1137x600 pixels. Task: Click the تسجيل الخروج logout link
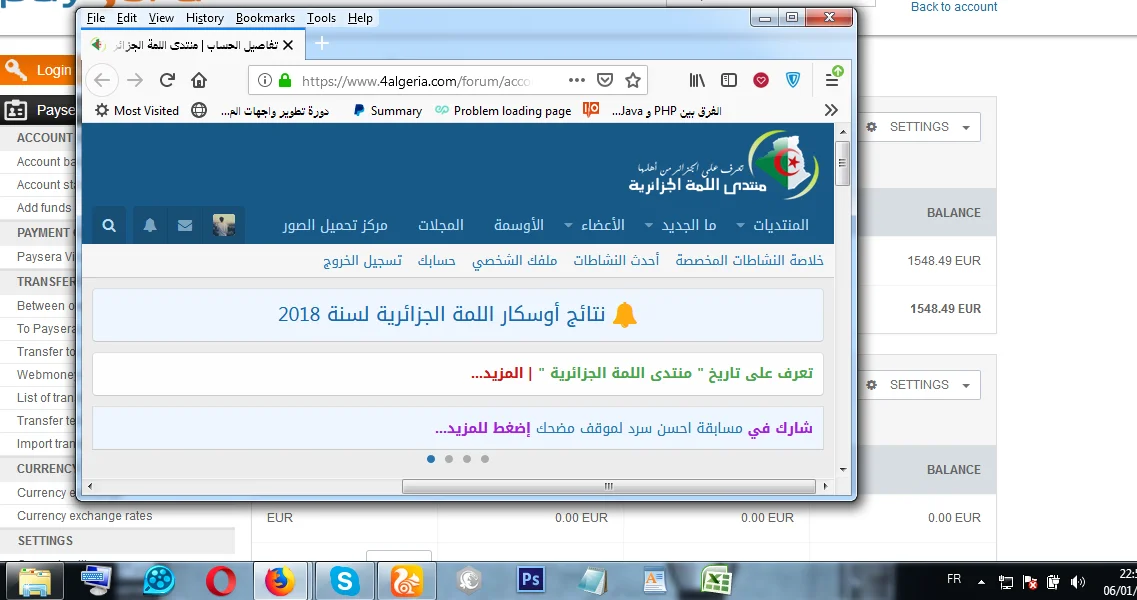pyautogui.click(x=362, y=261)
